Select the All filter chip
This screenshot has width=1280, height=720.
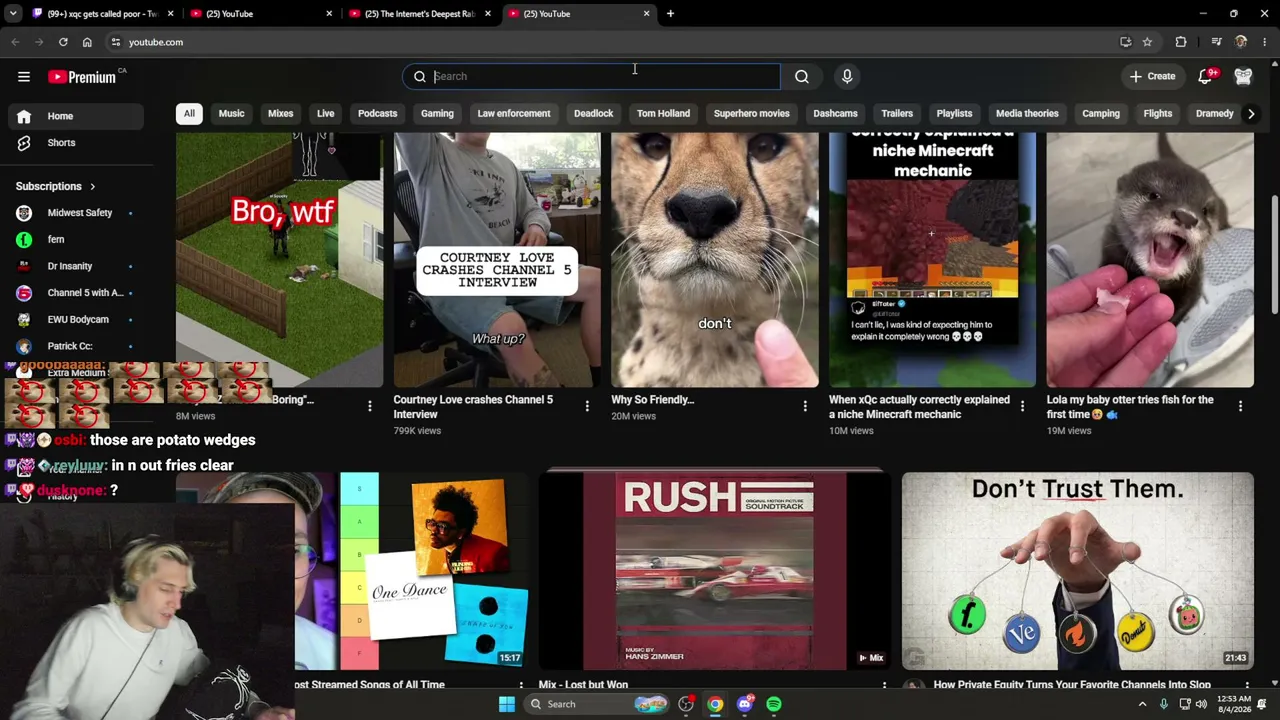[x=189, y=113]
